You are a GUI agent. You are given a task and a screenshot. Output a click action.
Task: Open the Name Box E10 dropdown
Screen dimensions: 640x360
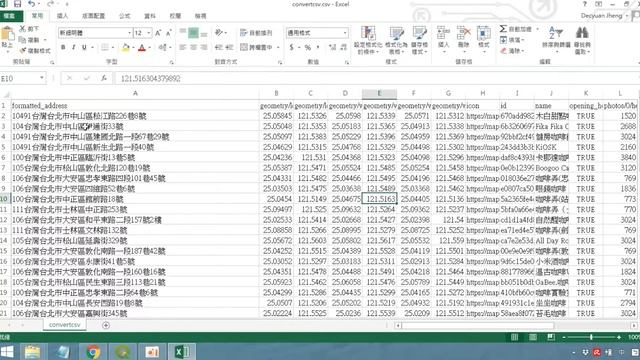click(x=42, y=78)
